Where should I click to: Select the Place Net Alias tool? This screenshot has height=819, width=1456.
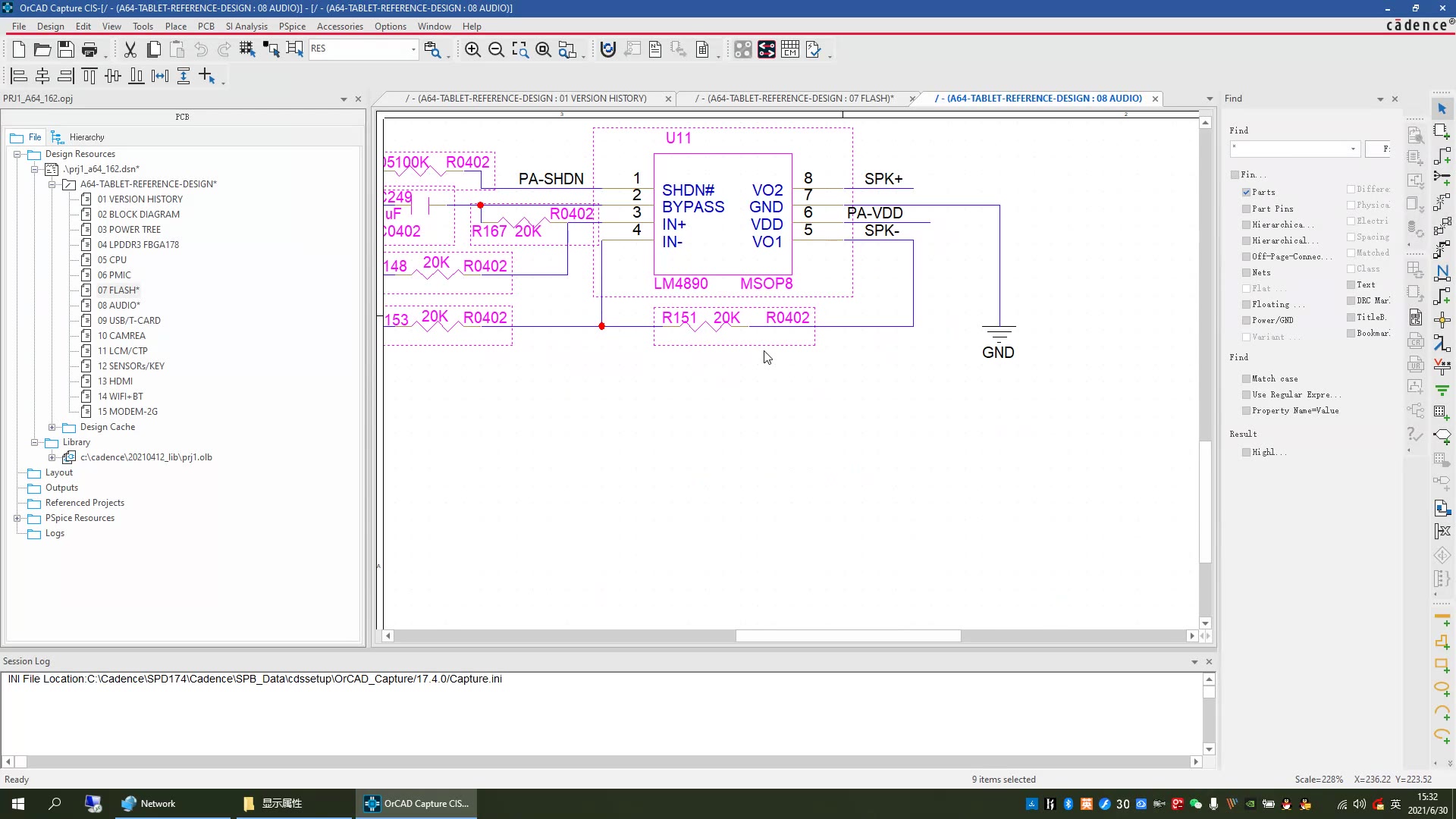point(1442,273)
